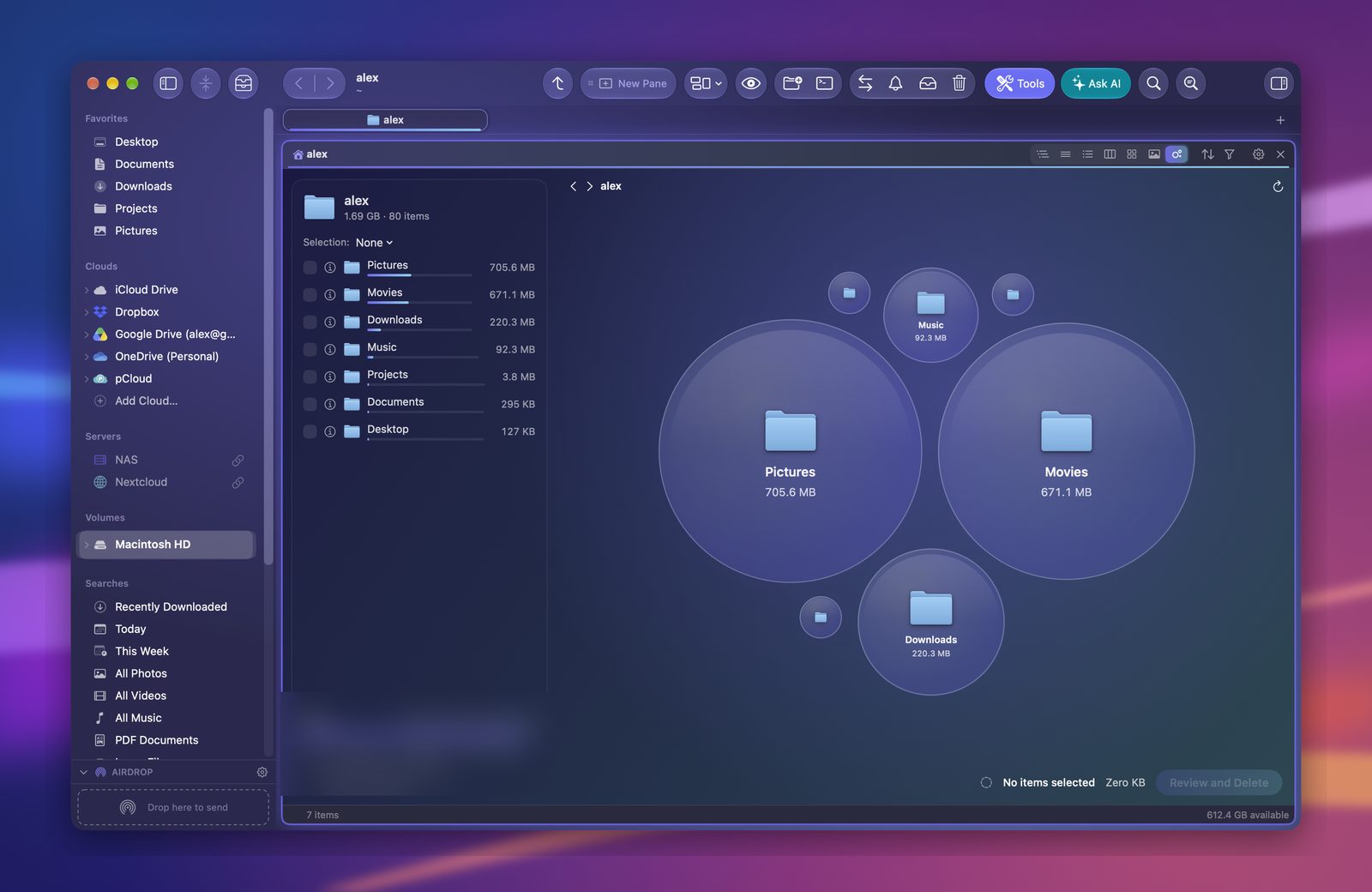
Task: Click the sync arrows icon
Action: point(865,83)
